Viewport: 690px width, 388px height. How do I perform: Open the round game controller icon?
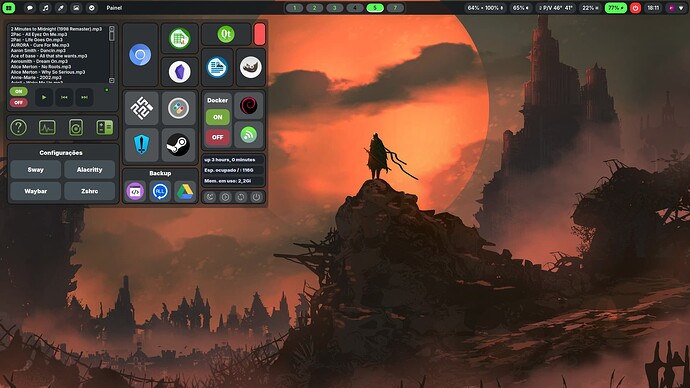[x=178, y=108]
